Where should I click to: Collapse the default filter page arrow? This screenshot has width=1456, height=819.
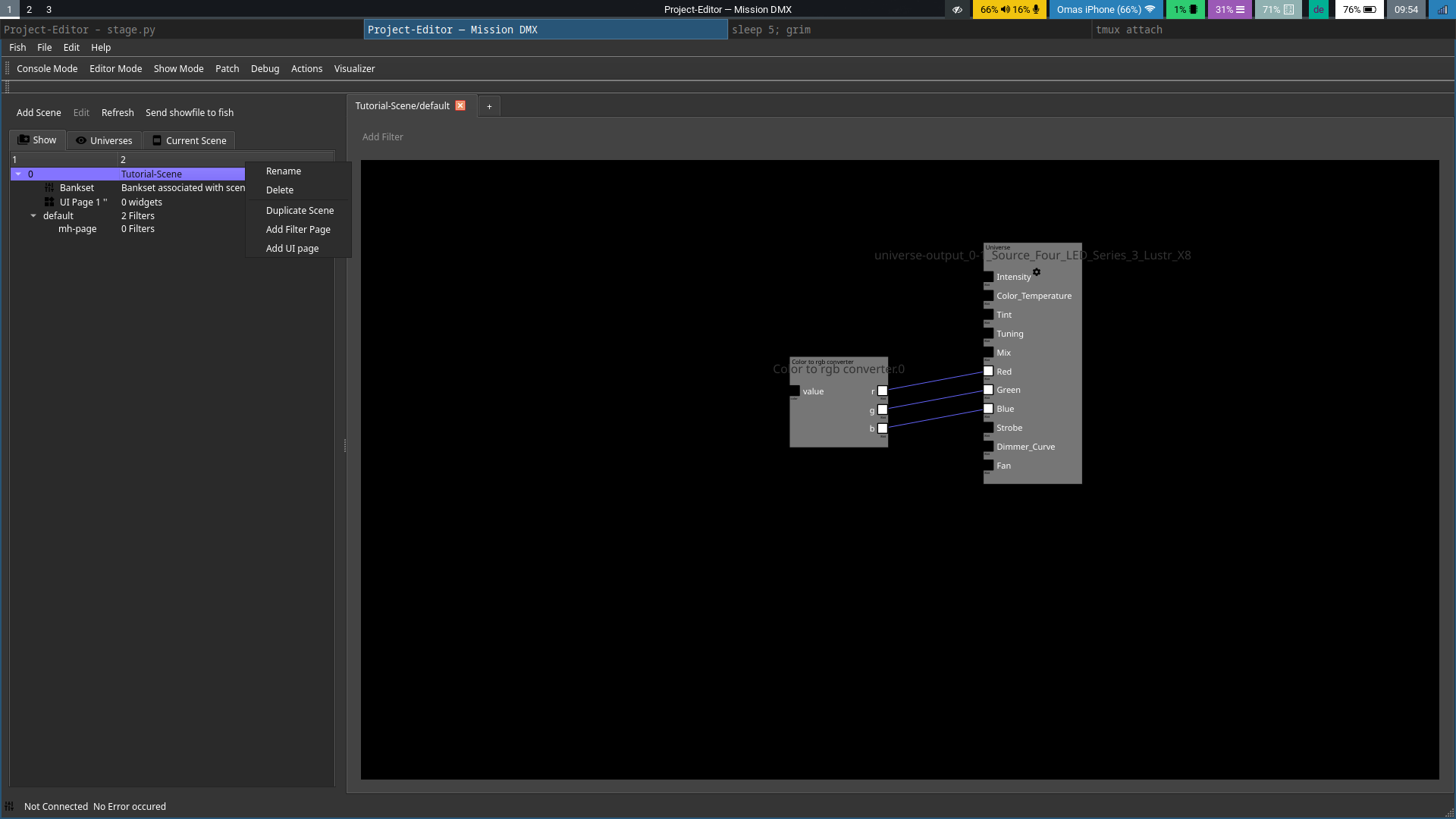(x=33, y=216)
